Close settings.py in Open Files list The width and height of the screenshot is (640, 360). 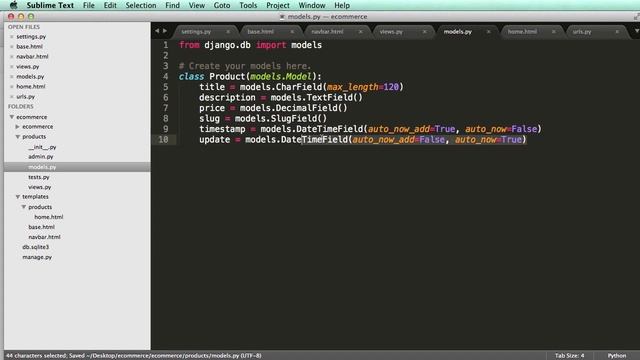point(11,37)
